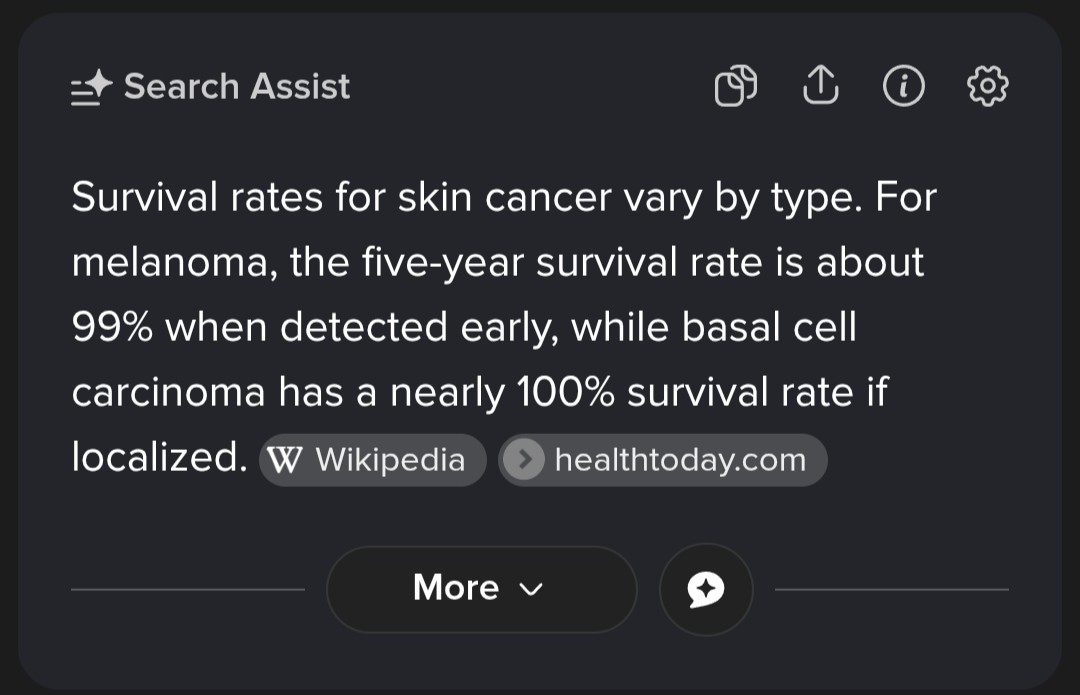The width and height of the screenshot is (1080, 695).
Task: Open the healthtoday.com source link
Action: [679, 460]
